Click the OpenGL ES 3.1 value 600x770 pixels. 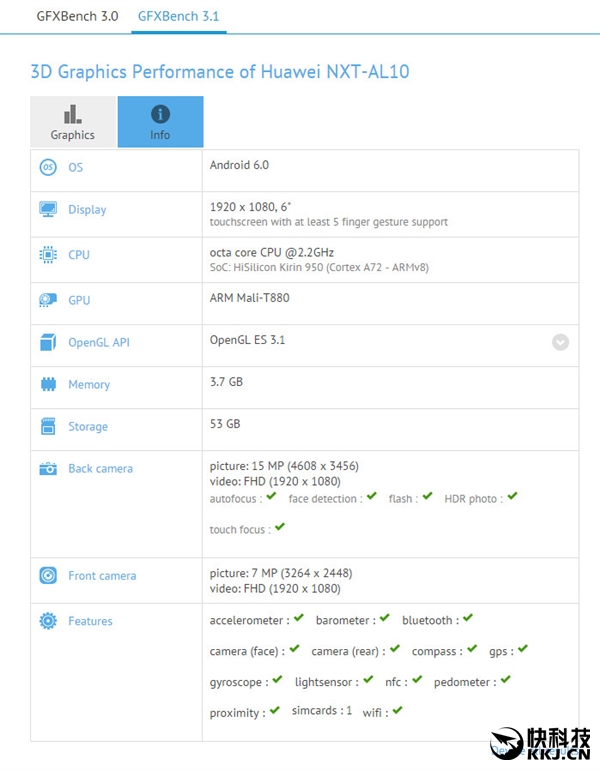(247, 340)
